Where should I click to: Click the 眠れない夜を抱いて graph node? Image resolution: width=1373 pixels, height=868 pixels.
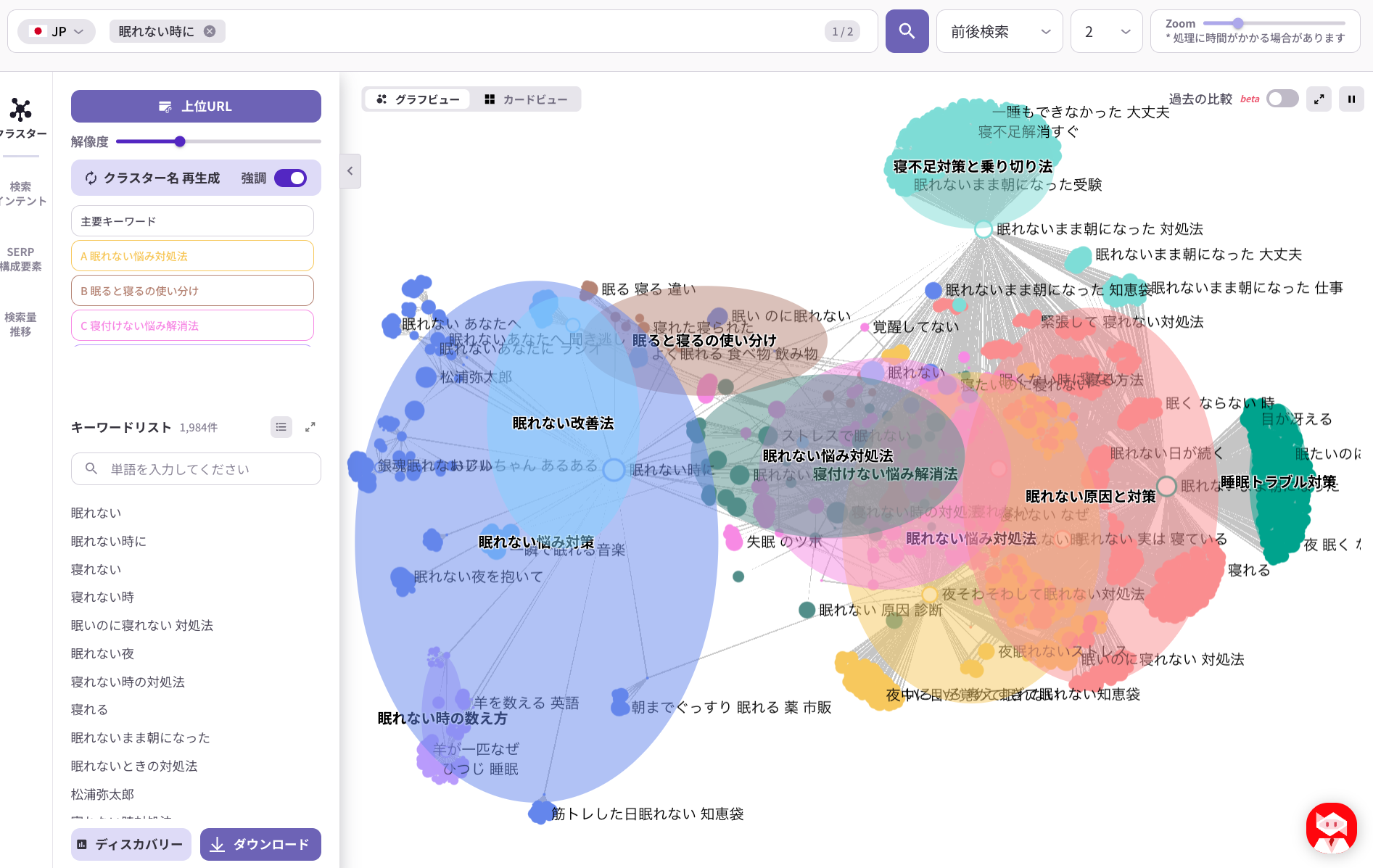(402, 580)
